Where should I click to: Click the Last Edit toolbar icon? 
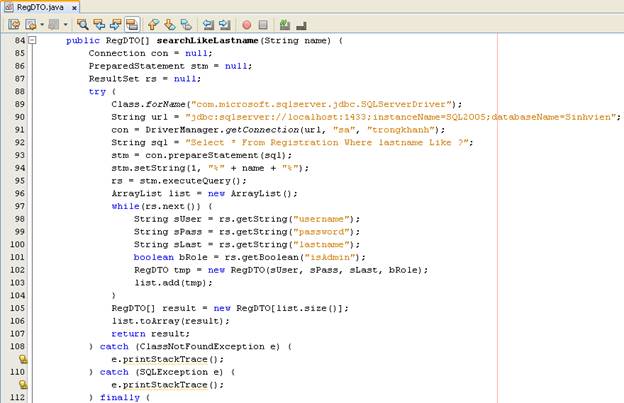click(14, 25)
